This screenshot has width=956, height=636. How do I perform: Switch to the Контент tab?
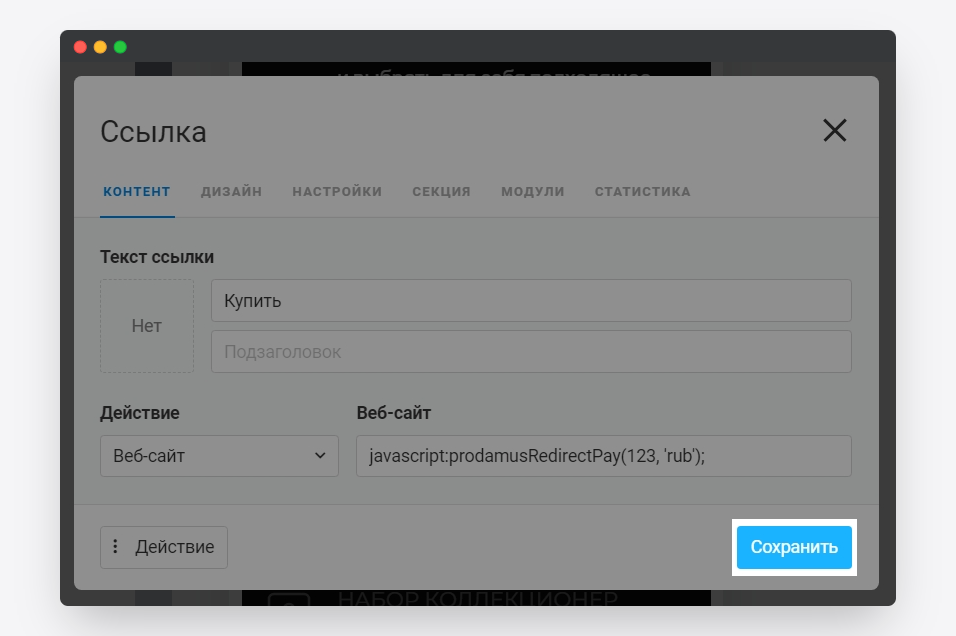(x=137, y=192)
